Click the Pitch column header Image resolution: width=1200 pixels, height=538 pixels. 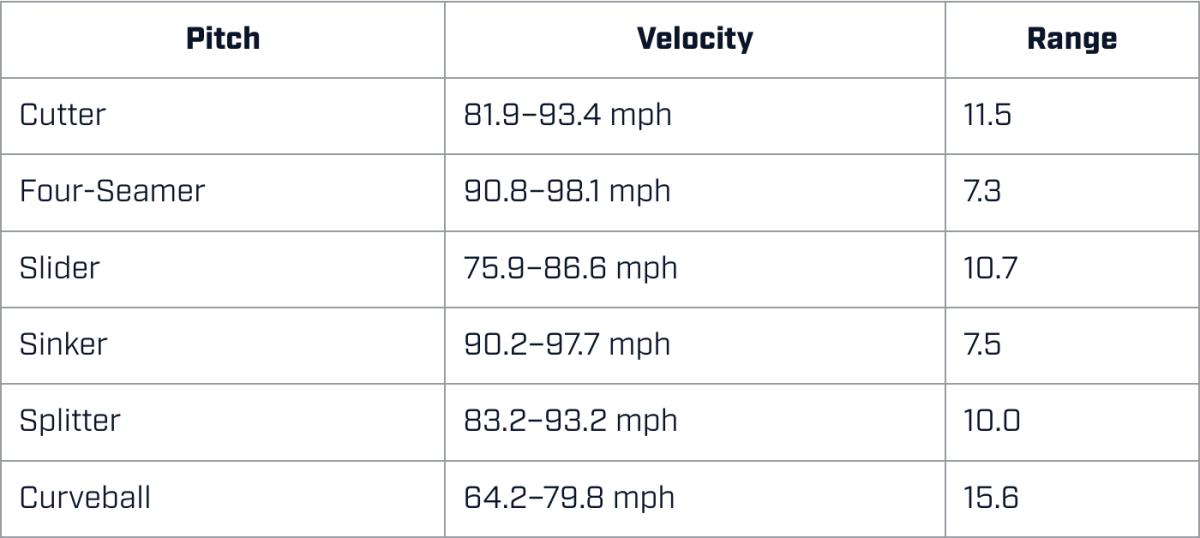223,39
